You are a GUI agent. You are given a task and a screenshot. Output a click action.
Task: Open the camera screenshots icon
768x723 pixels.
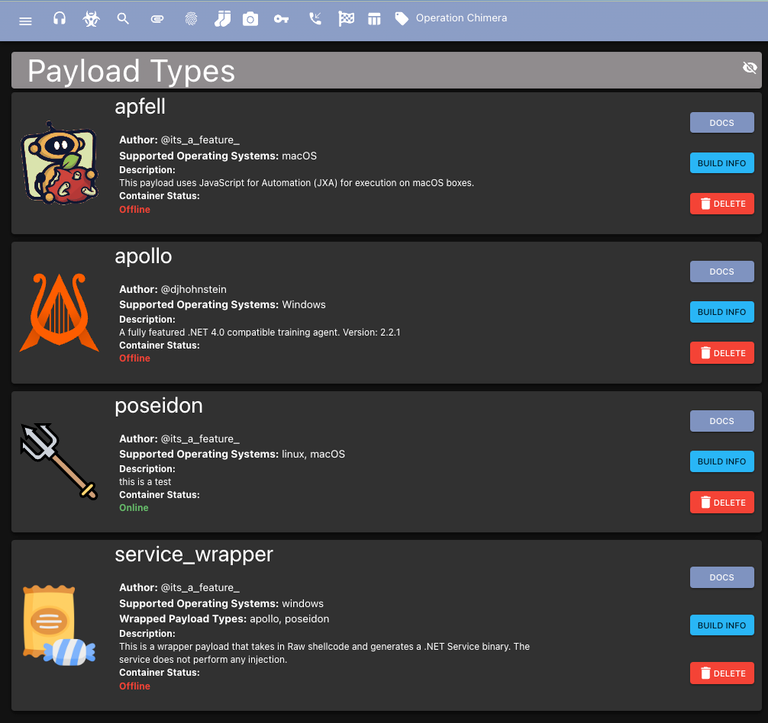250,19
